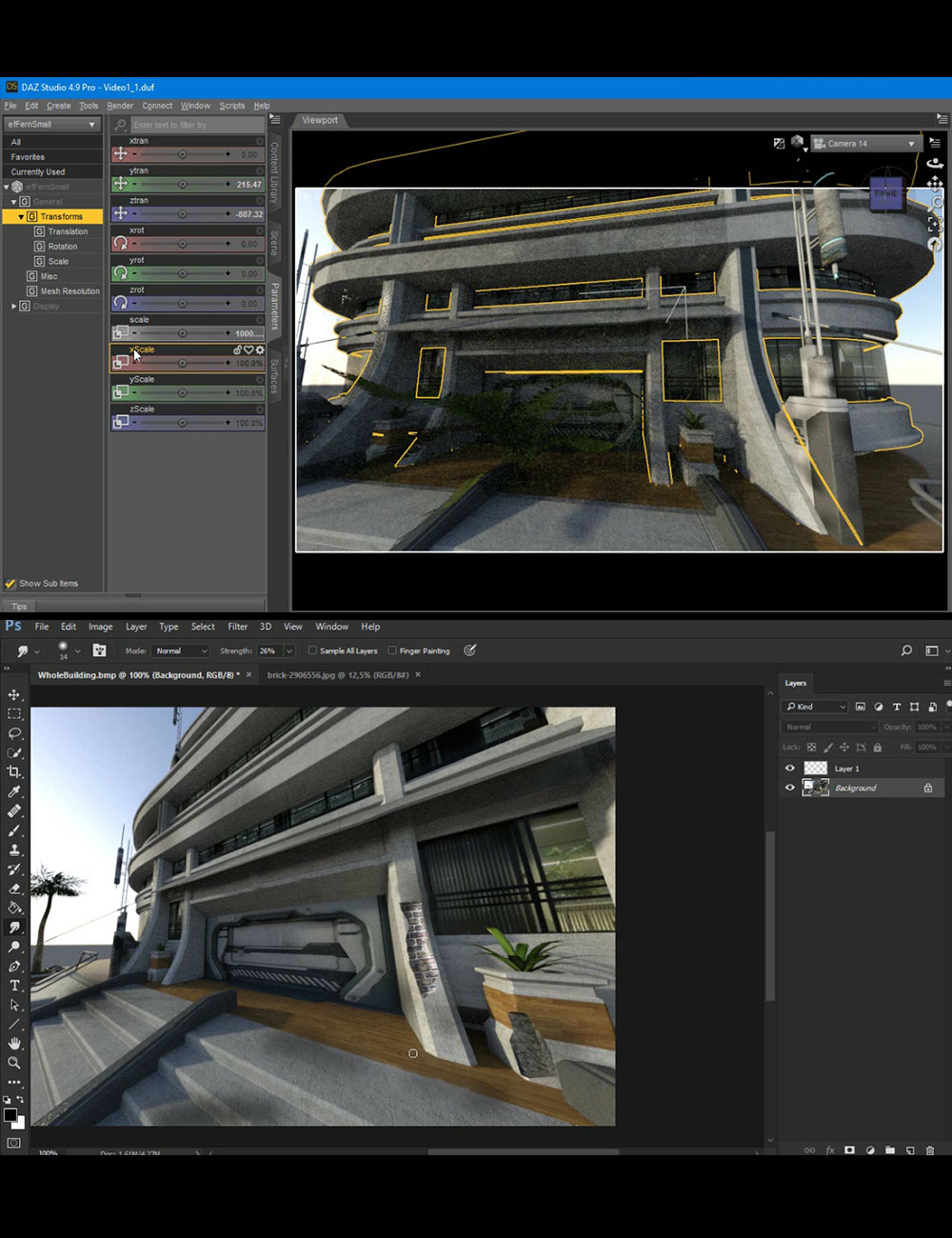Select the Dodge tool
Screen dimensions: 952x1238
[x=14, y=947]
